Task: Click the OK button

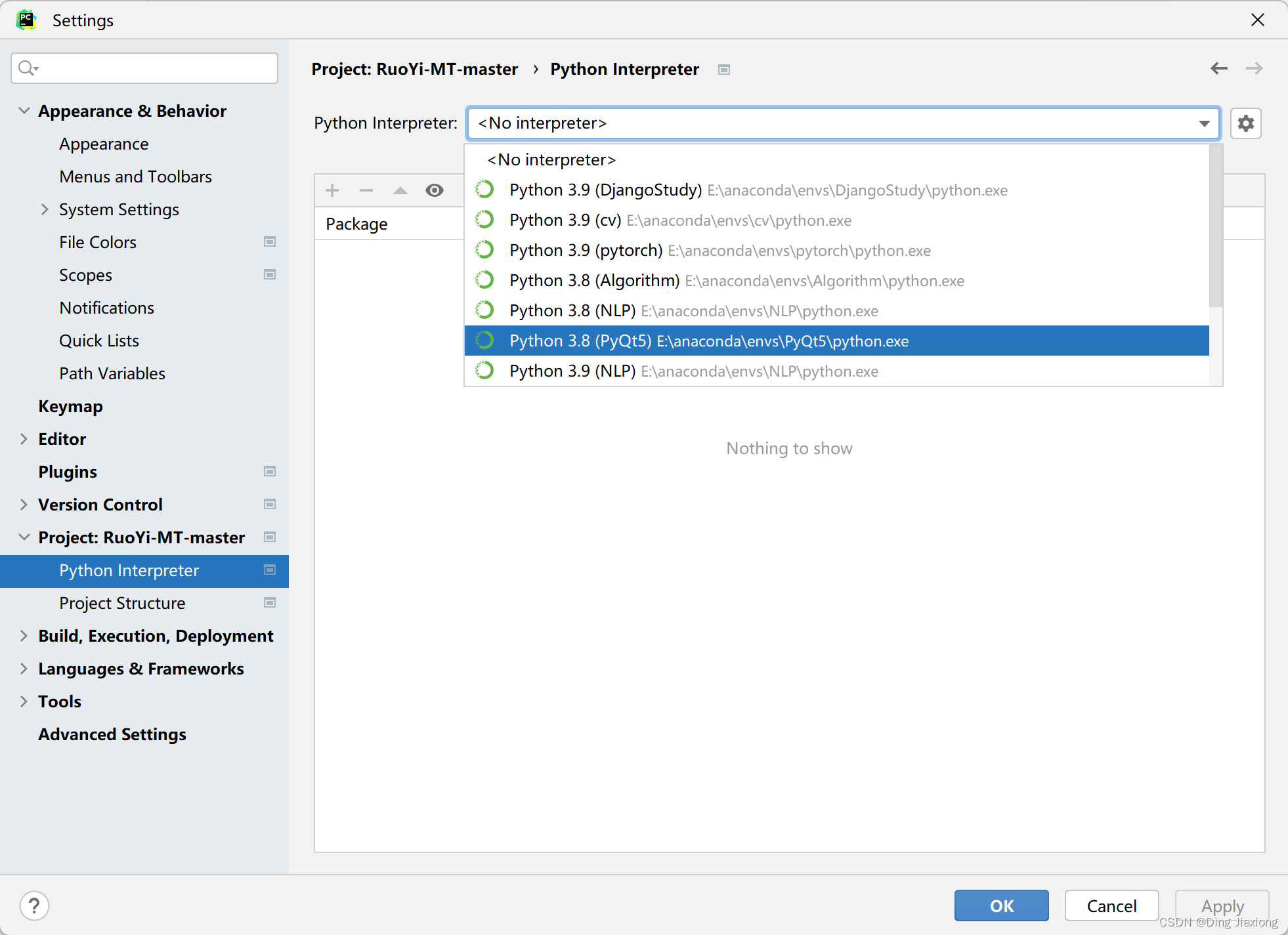Action: tap(1001, 905)
